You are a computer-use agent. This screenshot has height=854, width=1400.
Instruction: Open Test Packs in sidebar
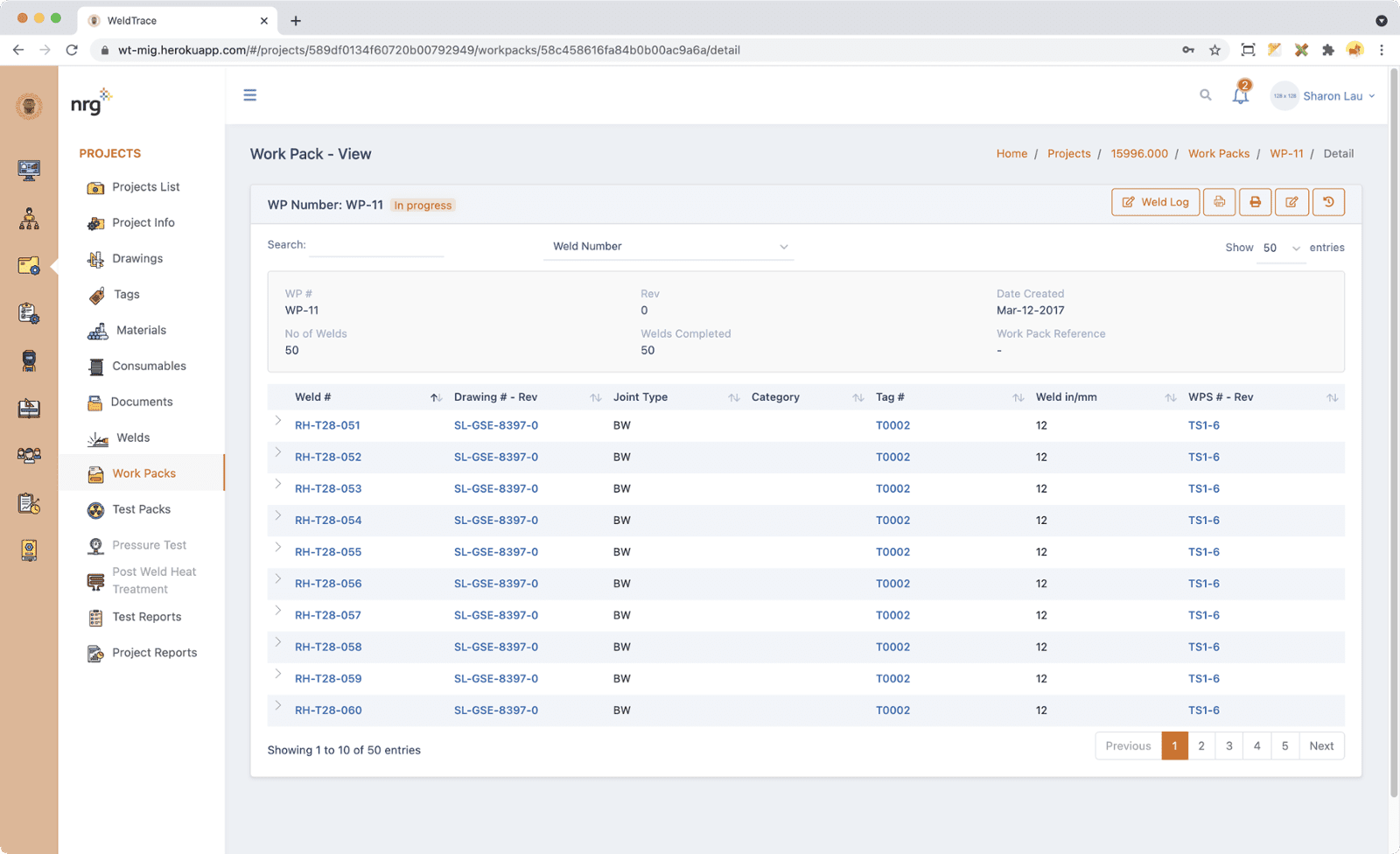(141, 509)
